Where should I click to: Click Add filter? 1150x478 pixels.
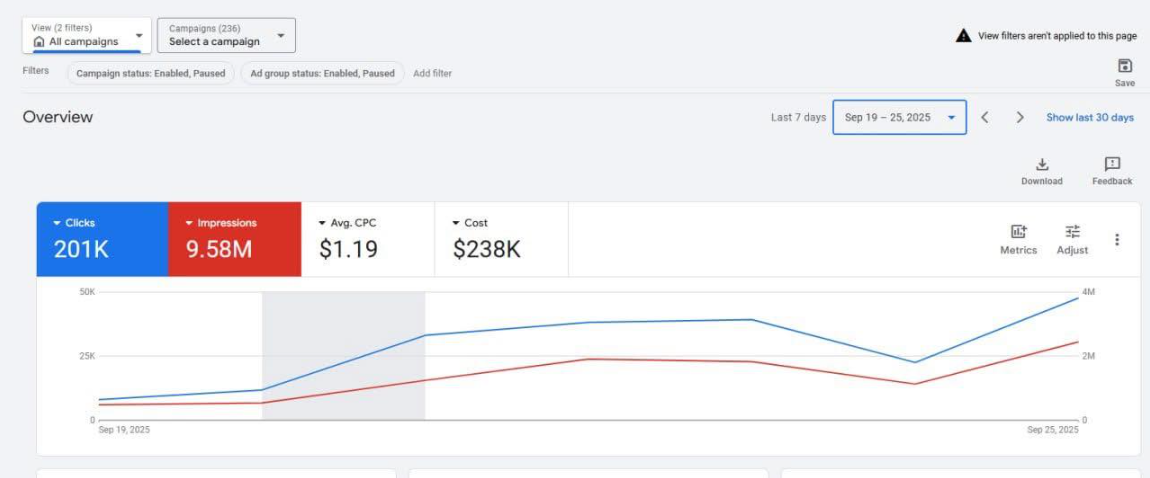pos(432,73)
